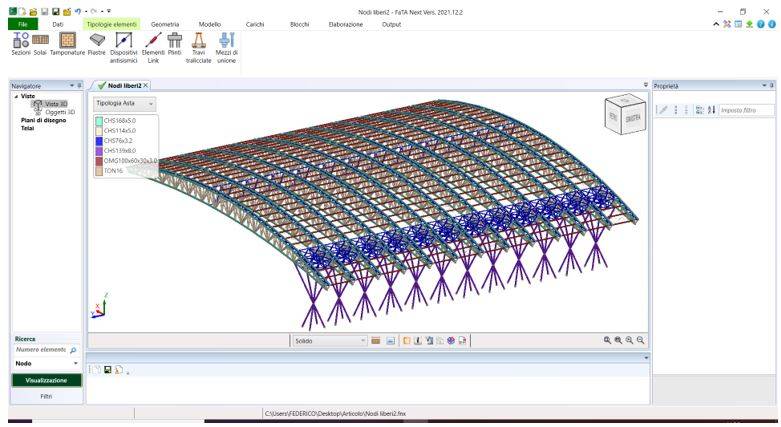Switch to the Blocchi ribbon tab
Viewport: 781px width, 427px height.
[x=299, y=24]
